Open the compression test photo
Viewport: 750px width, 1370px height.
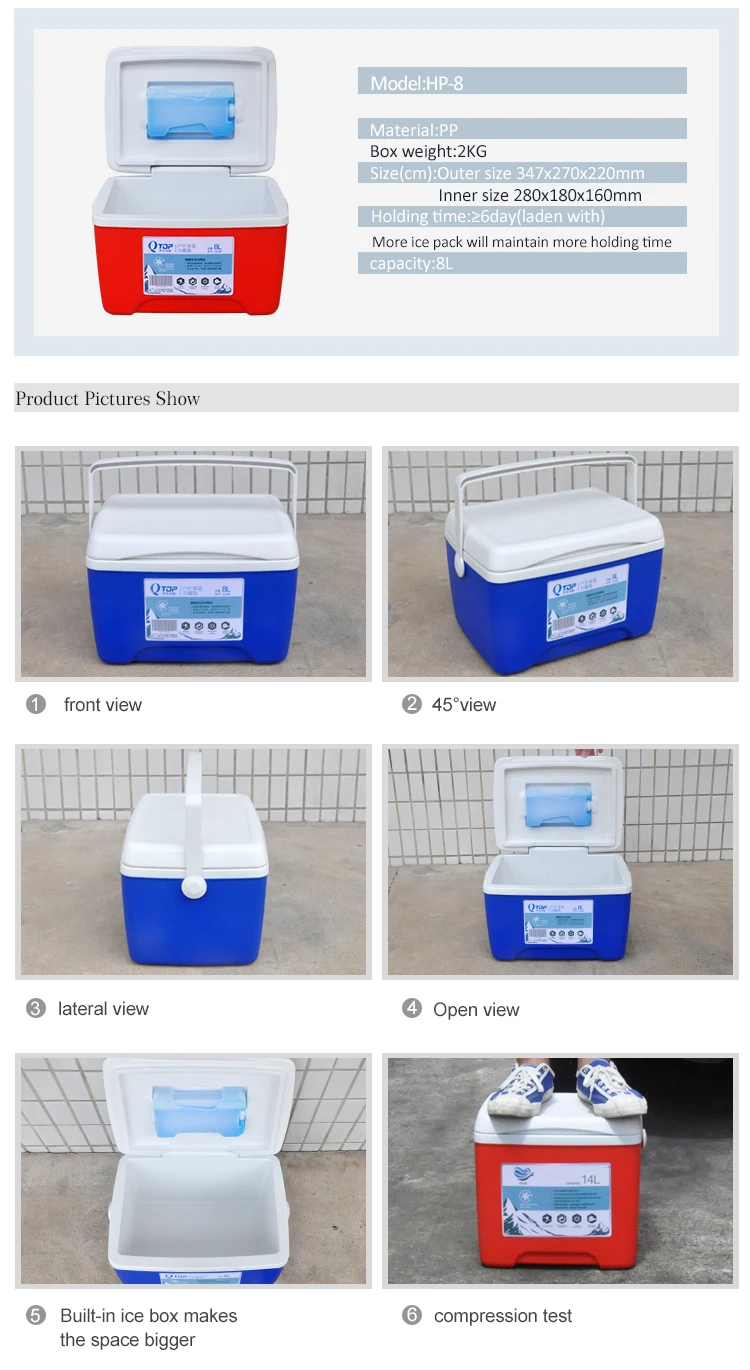click(560, 1171)
